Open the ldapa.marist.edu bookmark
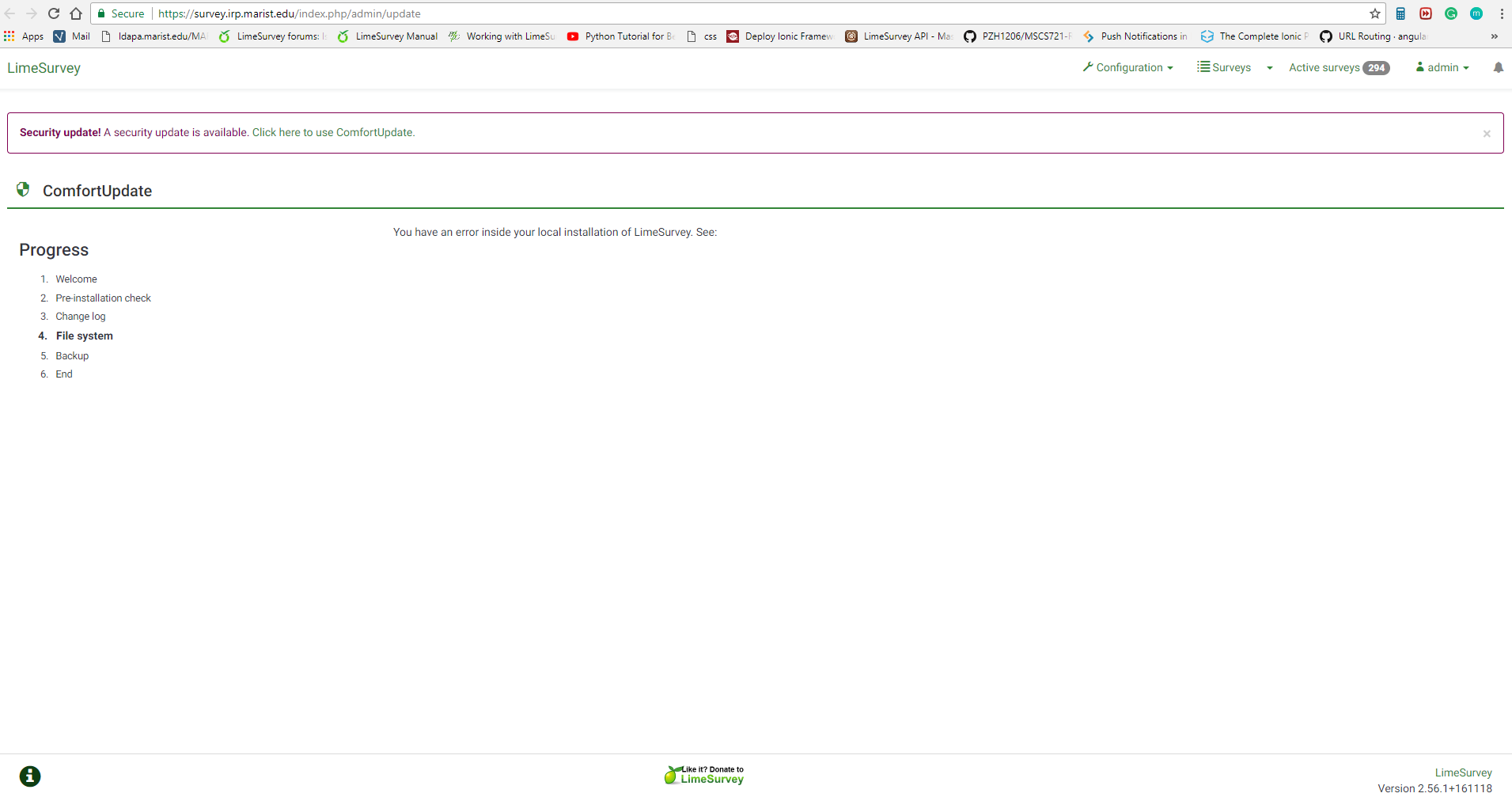 click(x=153, y=36)
